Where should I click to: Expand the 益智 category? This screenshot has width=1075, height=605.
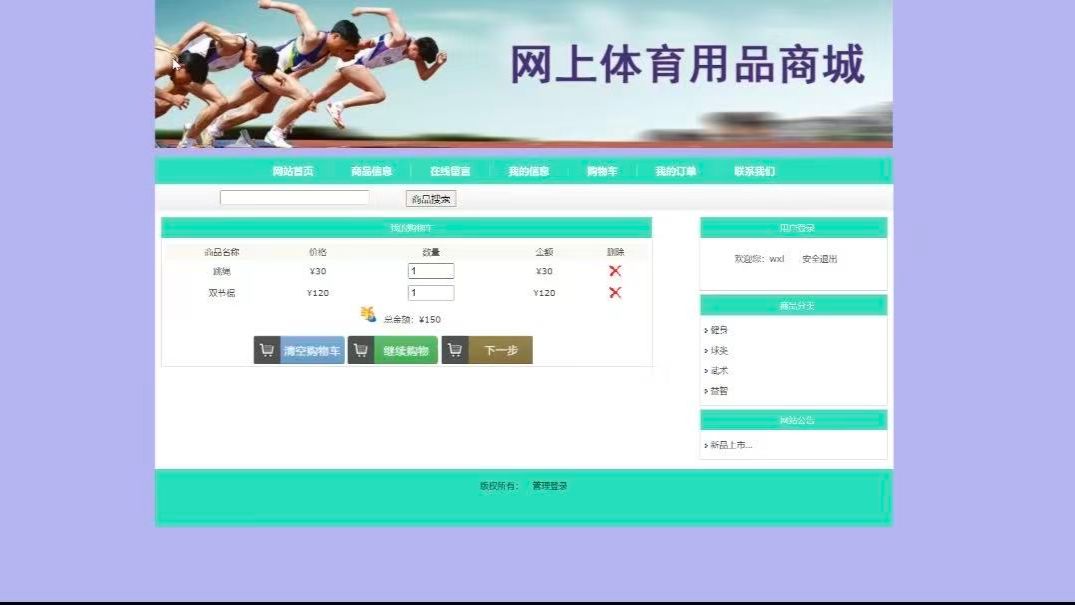click(718, 390)
